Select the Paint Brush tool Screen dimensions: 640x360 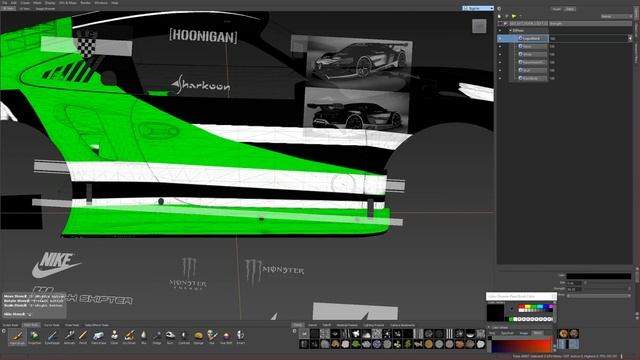[x=17, y=336]
